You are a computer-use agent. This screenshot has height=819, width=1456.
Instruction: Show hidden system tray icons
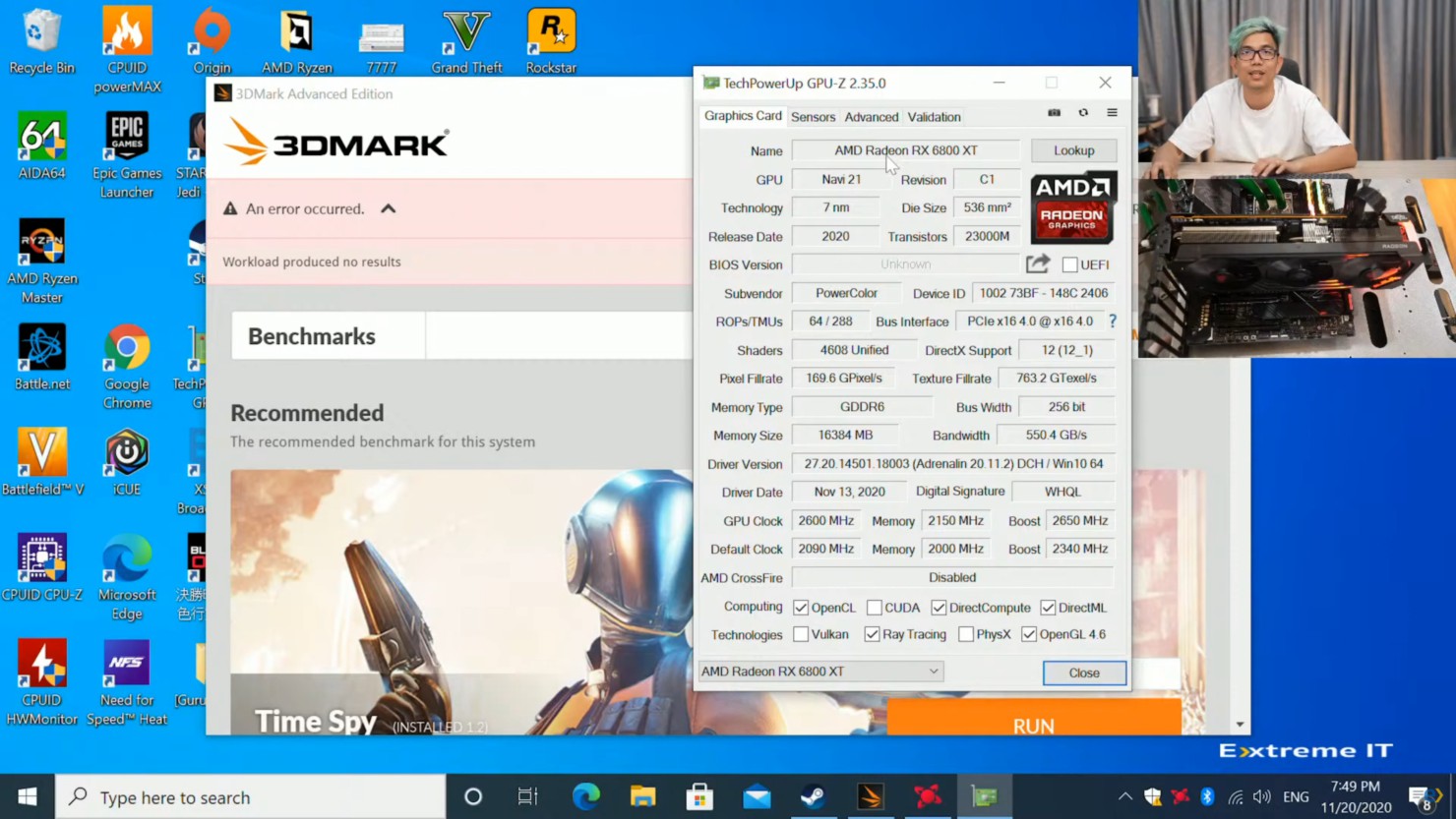pos(1125,796)
